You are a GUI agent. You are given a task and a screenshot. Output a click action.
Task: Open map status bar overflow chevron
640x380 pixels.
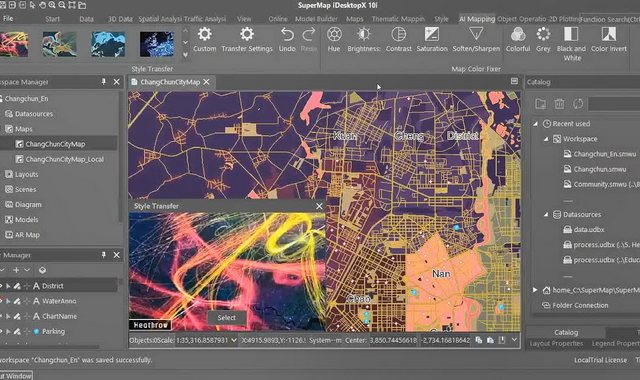(x=514, y=340)
